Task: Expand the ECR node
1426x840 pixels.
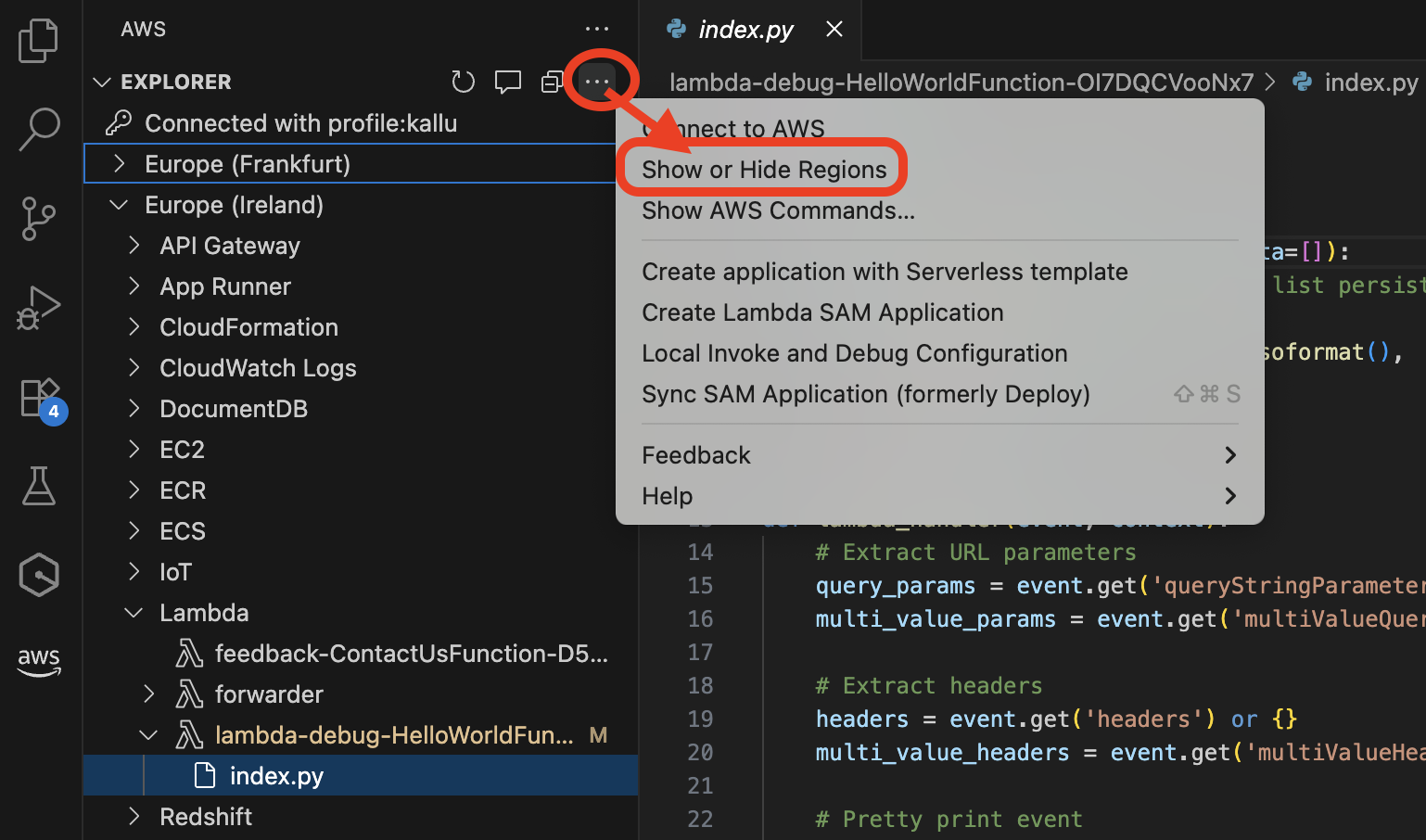Action: coord(134,490)
